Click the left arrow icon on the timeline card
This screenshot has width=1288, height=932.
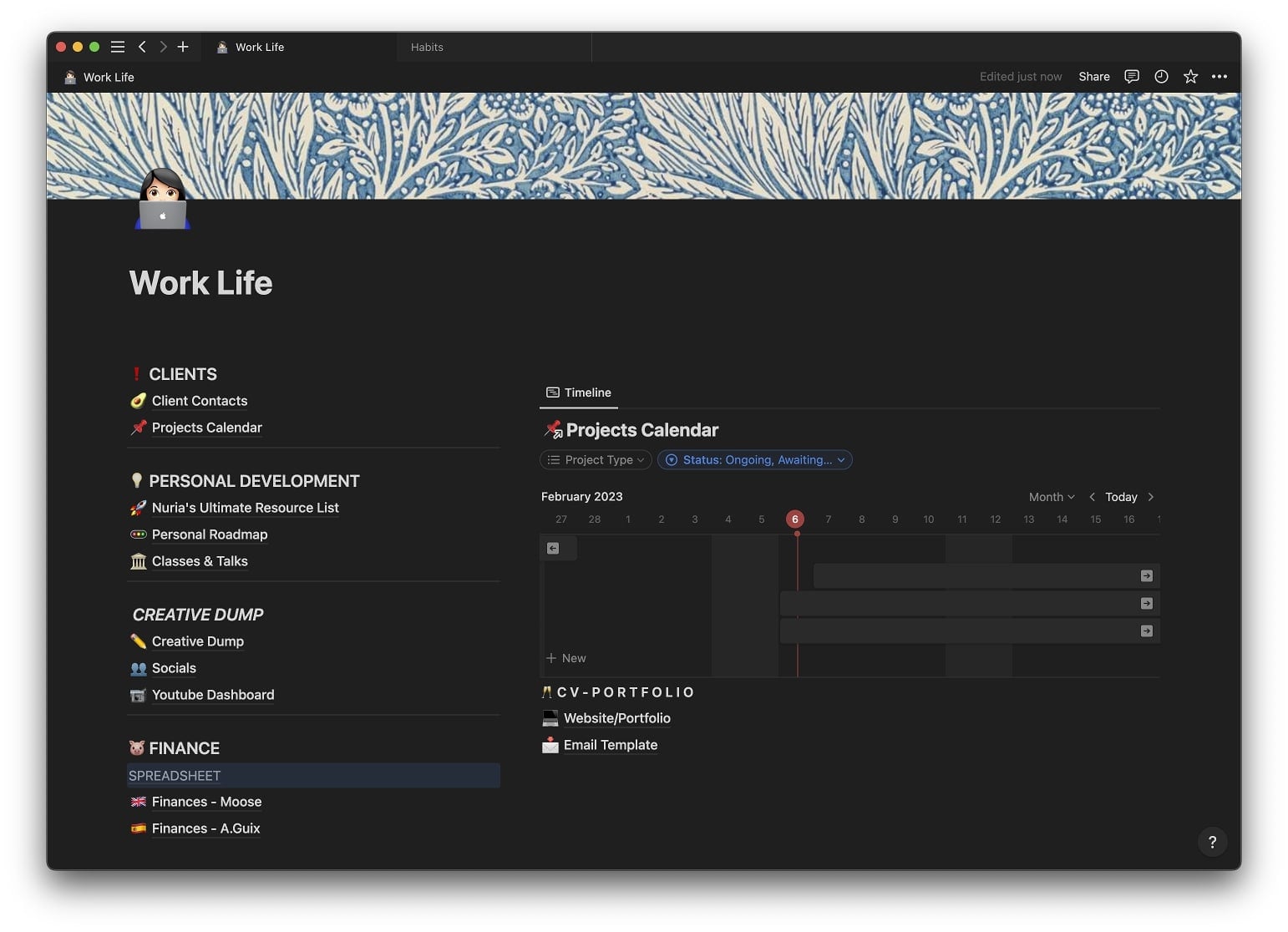tap(552, 548)
